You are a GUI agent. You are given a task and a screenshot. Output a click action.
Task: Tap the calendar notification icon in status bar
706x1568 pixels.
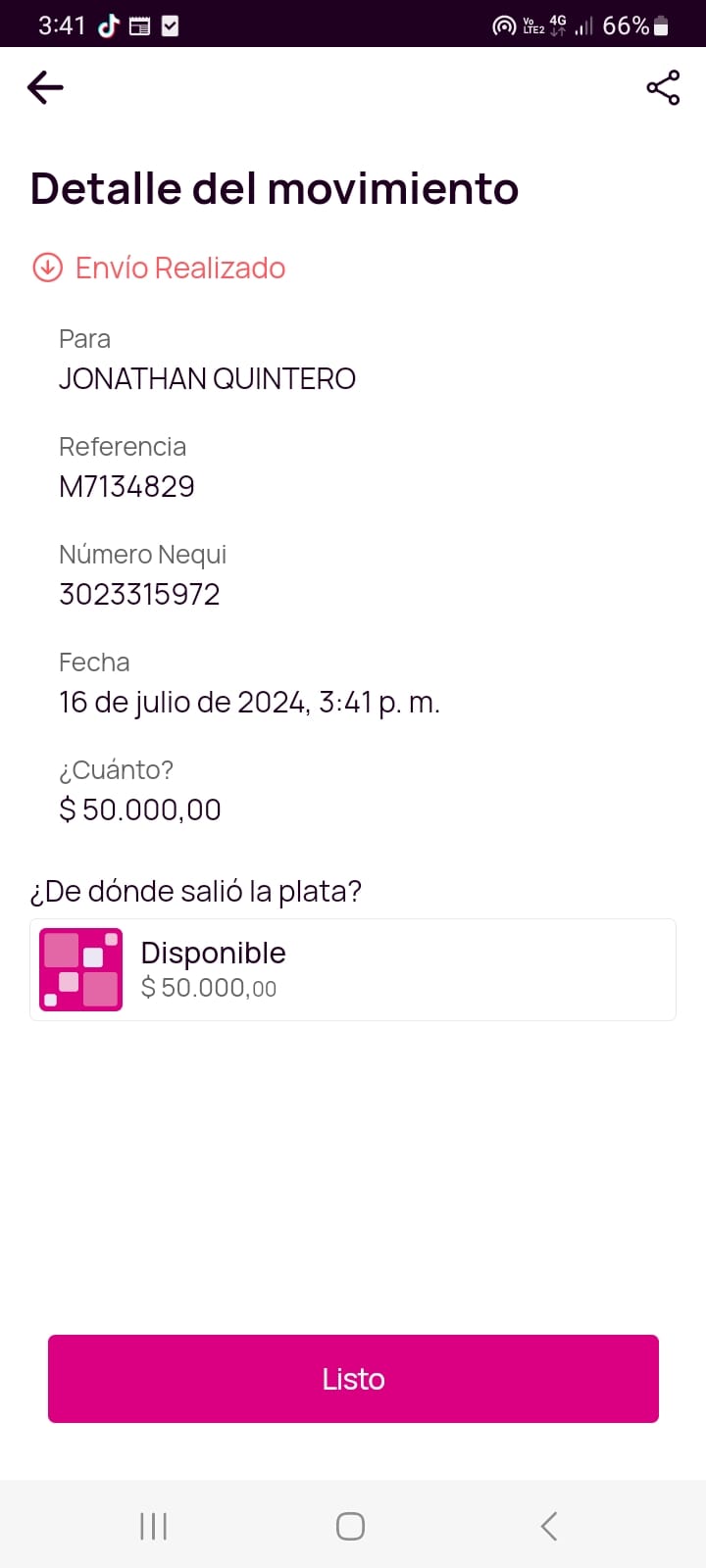click(x=140, y=26)
